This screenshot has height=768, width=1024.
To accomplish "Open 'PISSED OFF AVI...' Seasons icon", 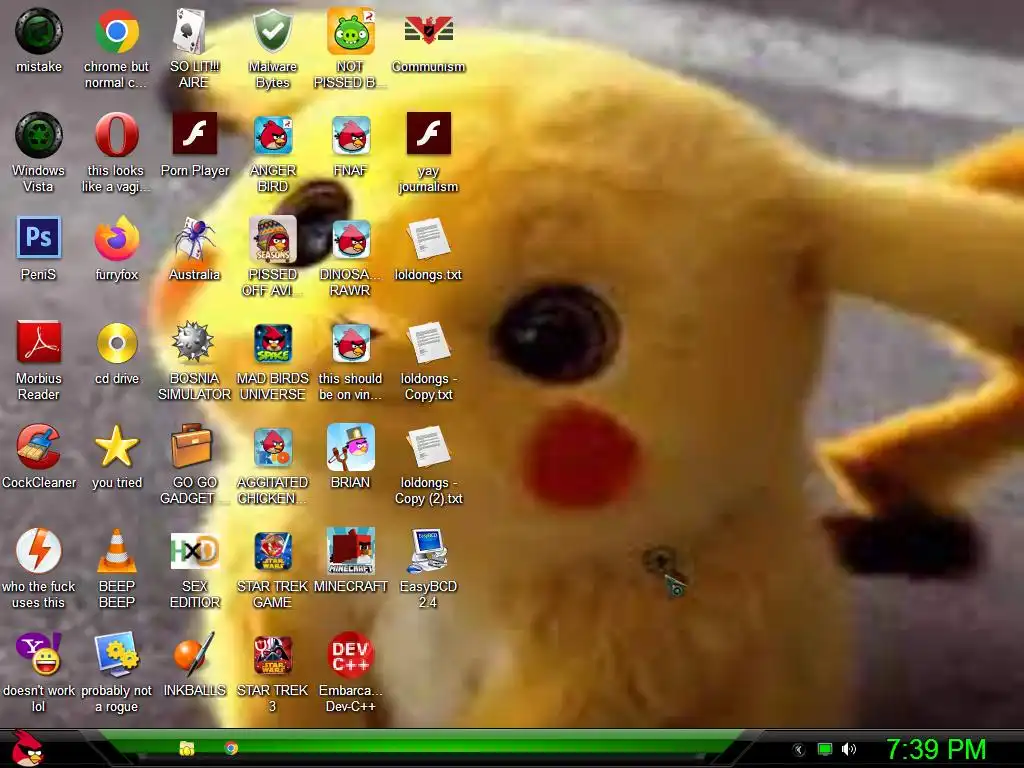I will click(272, 239).
